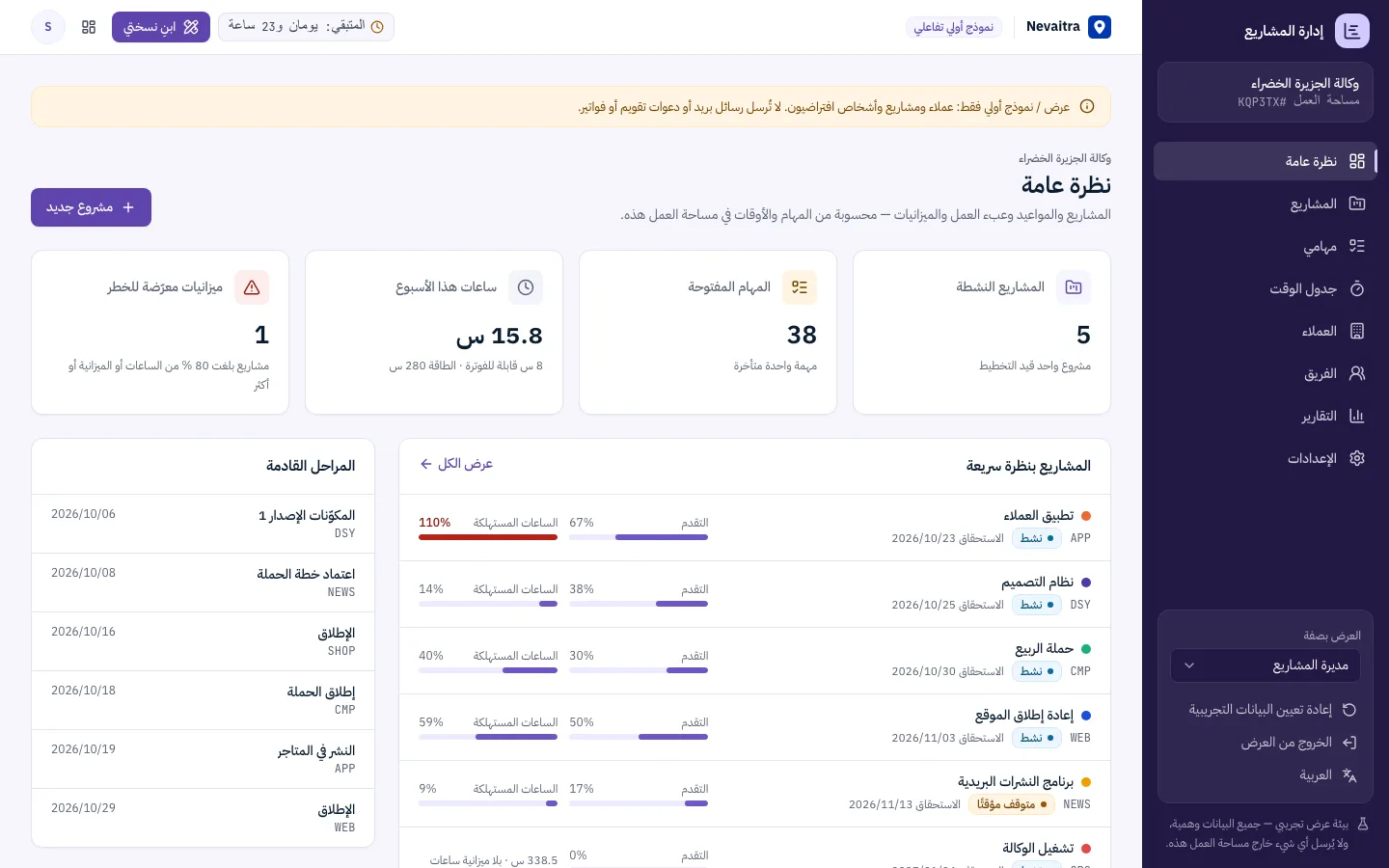Screen dimensions: 1389x868
Task: Expand the مديرة المشاريع role dropdown
Action: [x=1265, y=665]
